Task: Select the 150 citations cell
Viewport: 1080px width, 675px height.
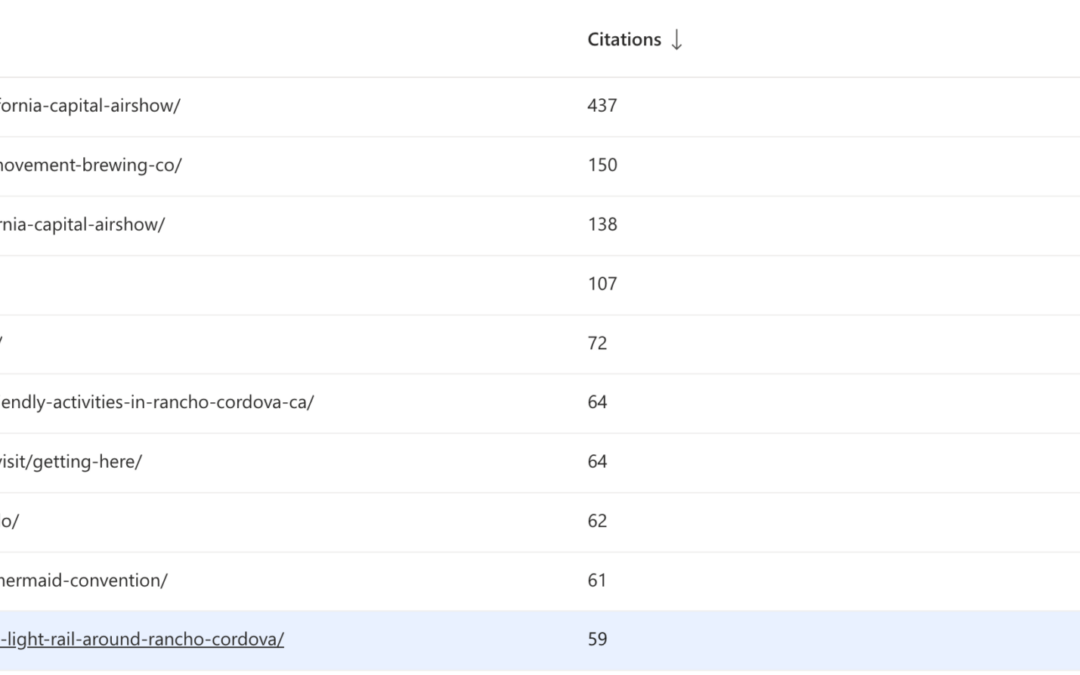Action: pos(602,165)
